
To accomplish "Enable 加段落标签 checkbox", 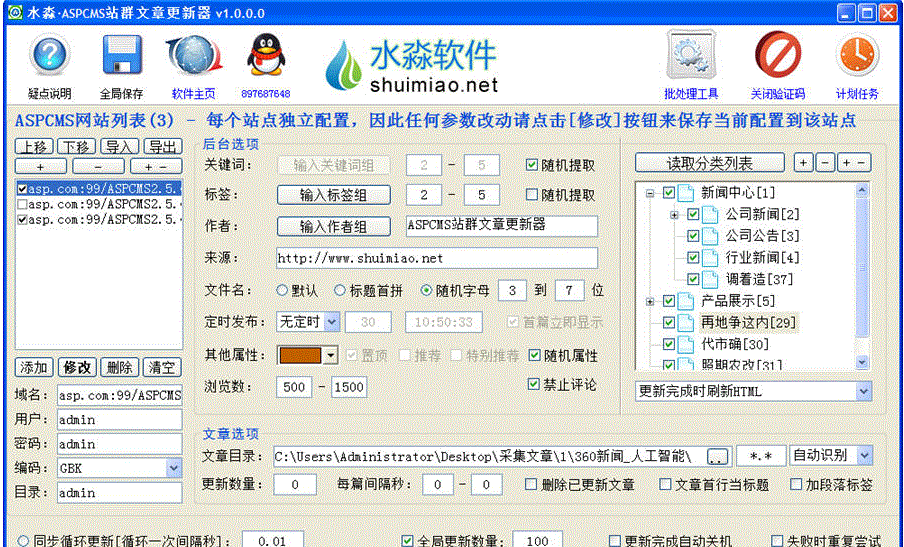I will 796,484.
